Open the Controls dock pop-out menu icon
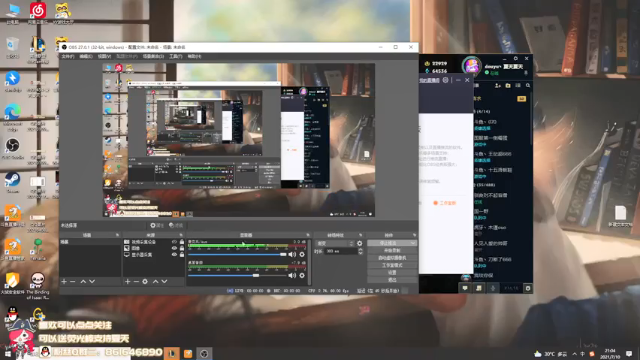Viewport: 640px width, 360px height. (x=414, y=235)
